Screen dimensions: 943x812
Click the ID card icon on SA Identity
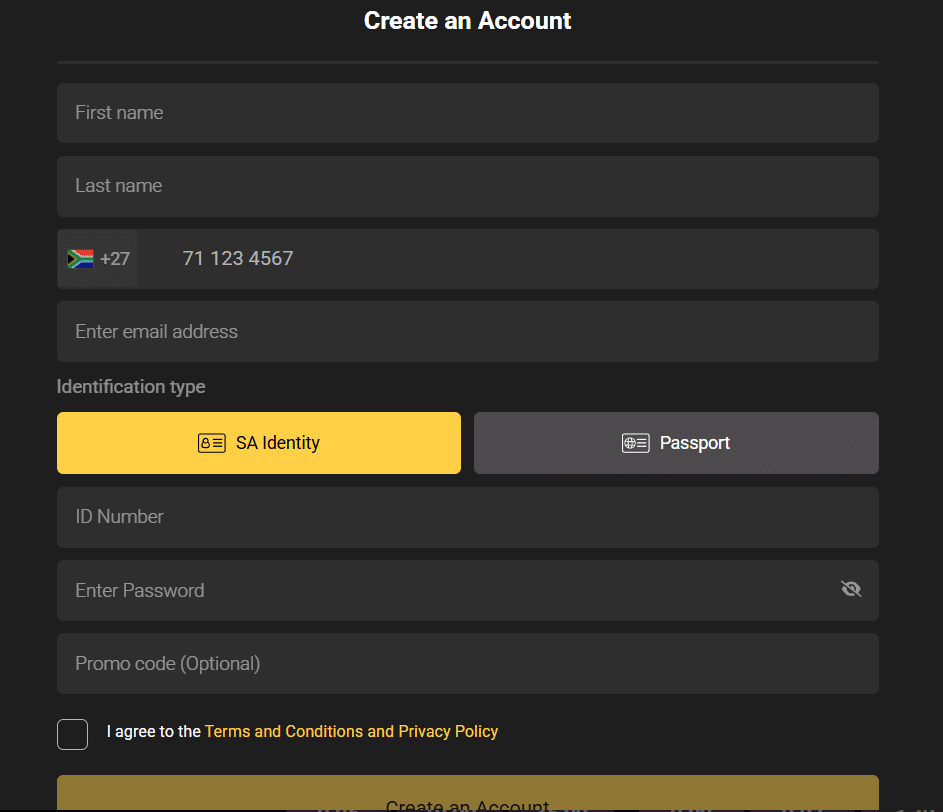coord(211,443)
